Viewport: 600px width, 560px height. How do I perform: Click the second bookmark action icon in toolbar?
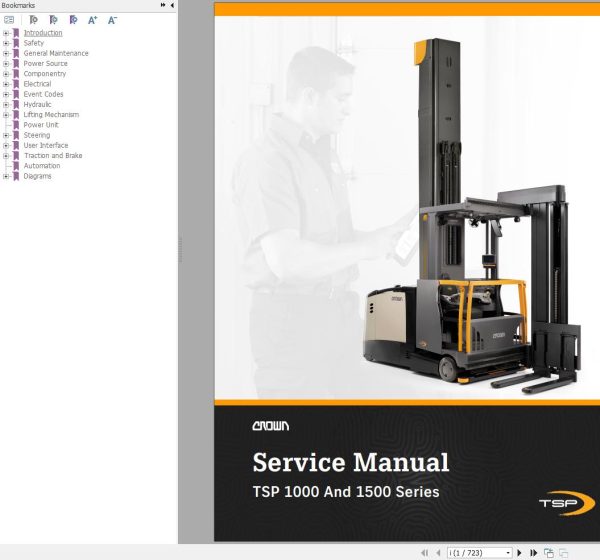(x=54, y=20)
